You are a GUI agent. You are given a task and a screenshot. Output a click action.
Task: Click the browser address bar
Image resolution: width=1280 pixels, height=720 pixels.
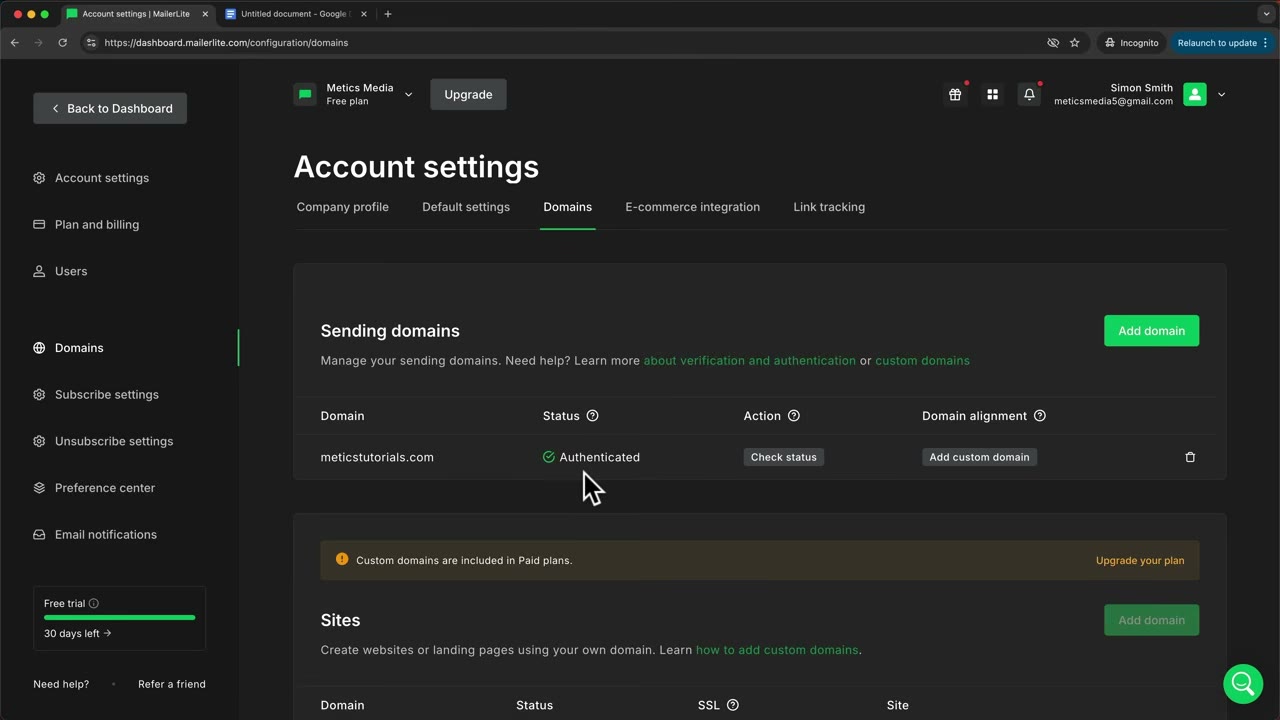560,43
